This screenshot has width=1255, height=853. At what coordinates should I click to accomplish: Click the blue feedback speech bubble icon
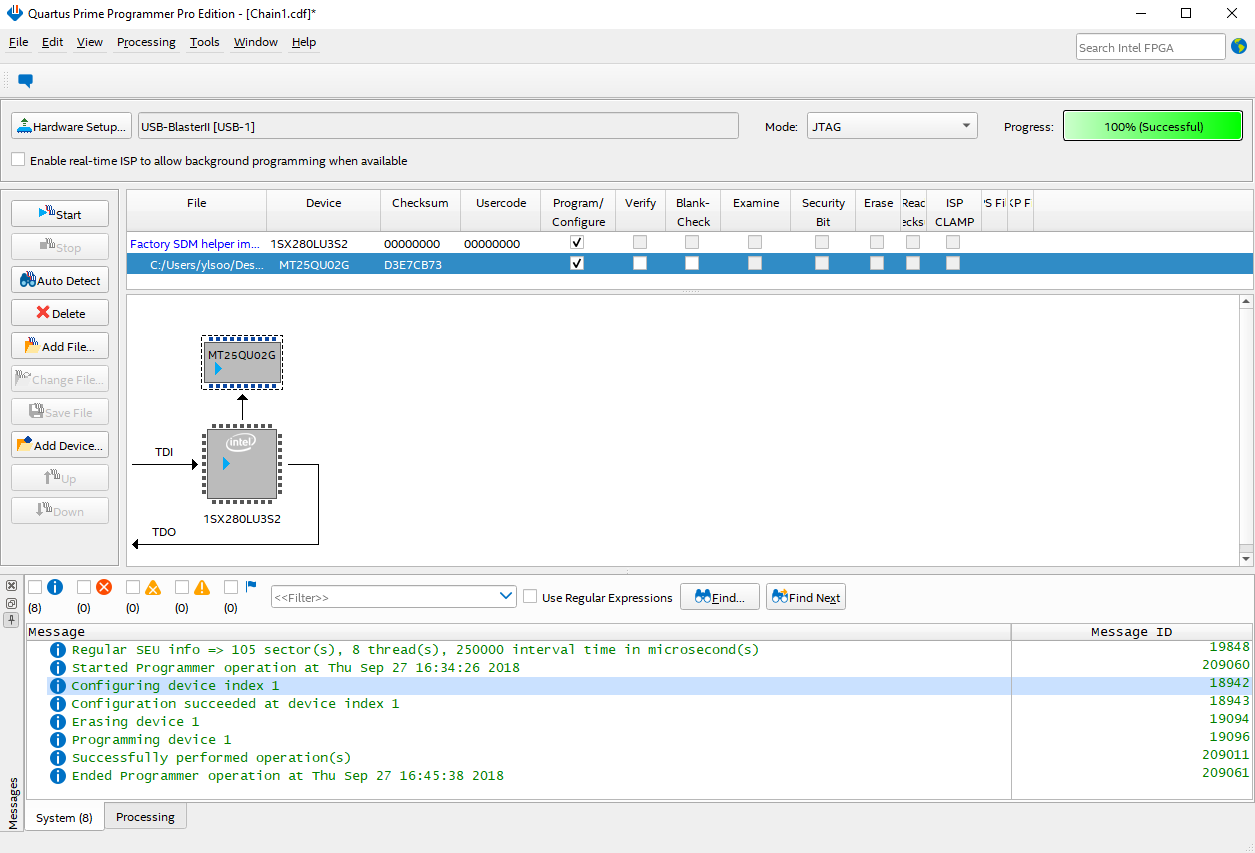coord(26,81)
